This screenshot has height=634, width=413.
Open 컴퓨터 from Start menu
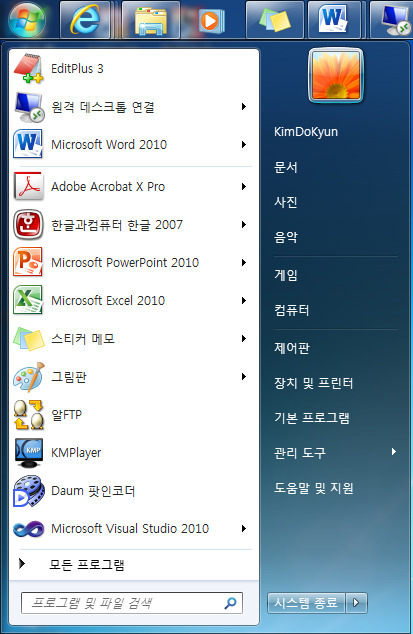click(292, 310)
